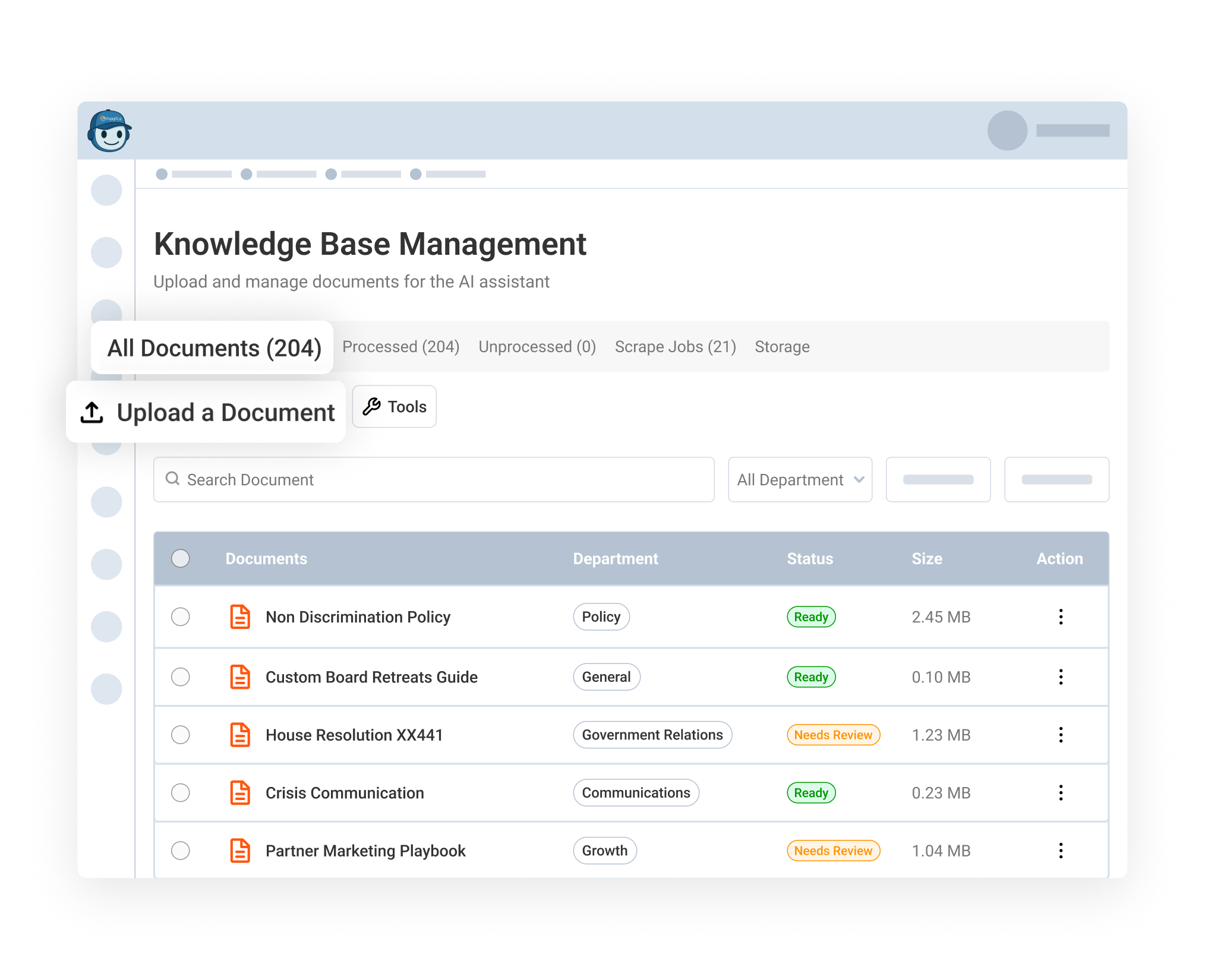Select the Non Discrimination Policy row checkbox
1205x980 pixels.
pyautogui.click(x=181, y=617)
